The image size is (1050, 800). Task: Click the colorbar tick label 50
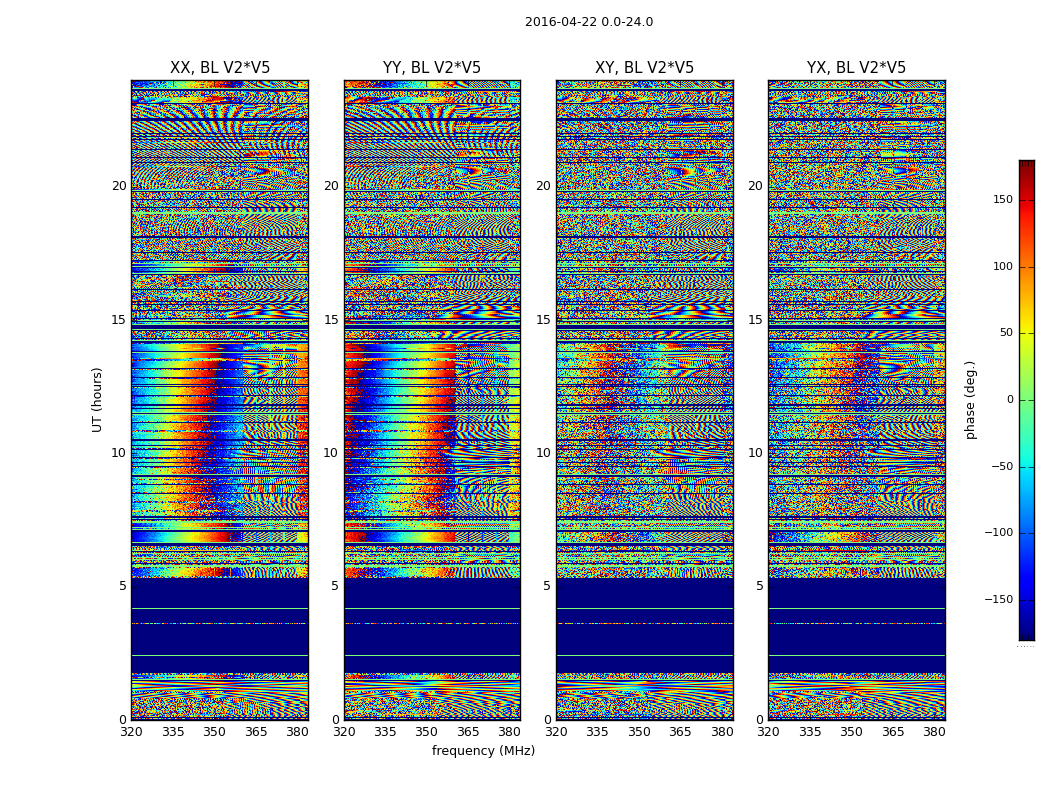[1006, 333]
